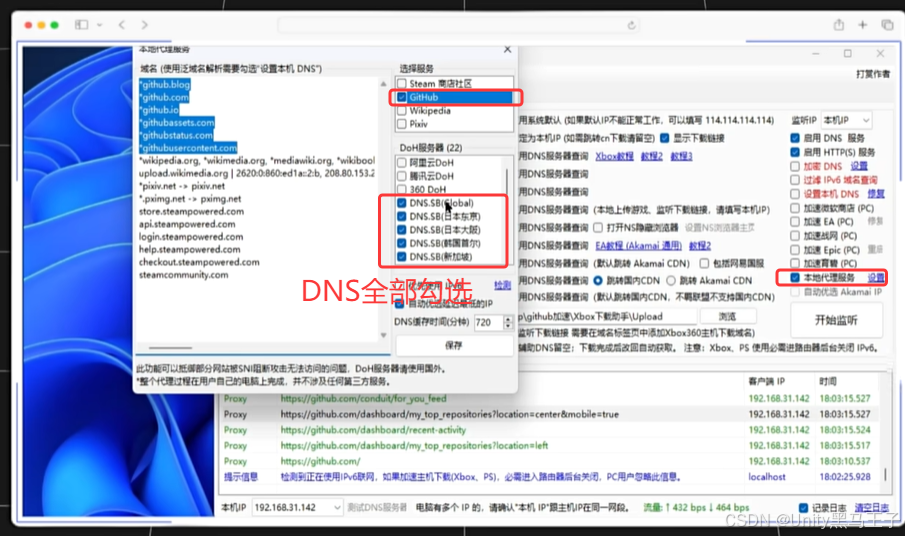
Task: Open the browser share icon
Action: (839, 25)
